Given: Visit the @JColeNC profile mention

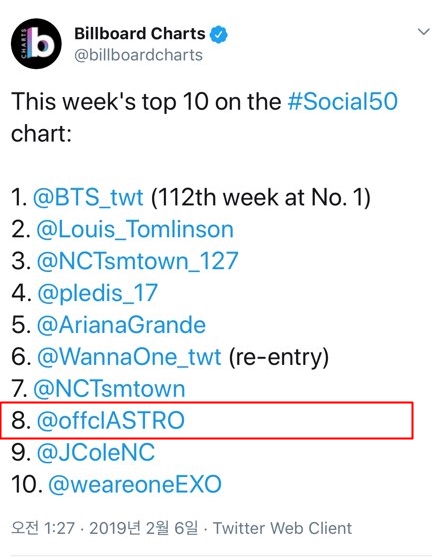Looking at the screenshot, I should click(x=96, y=453).
